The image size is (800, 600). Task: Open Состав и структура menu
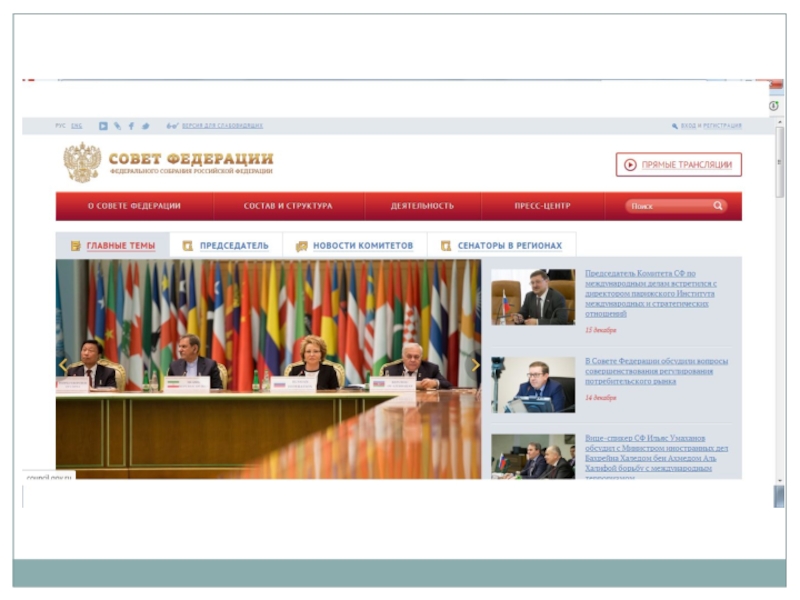288,206
